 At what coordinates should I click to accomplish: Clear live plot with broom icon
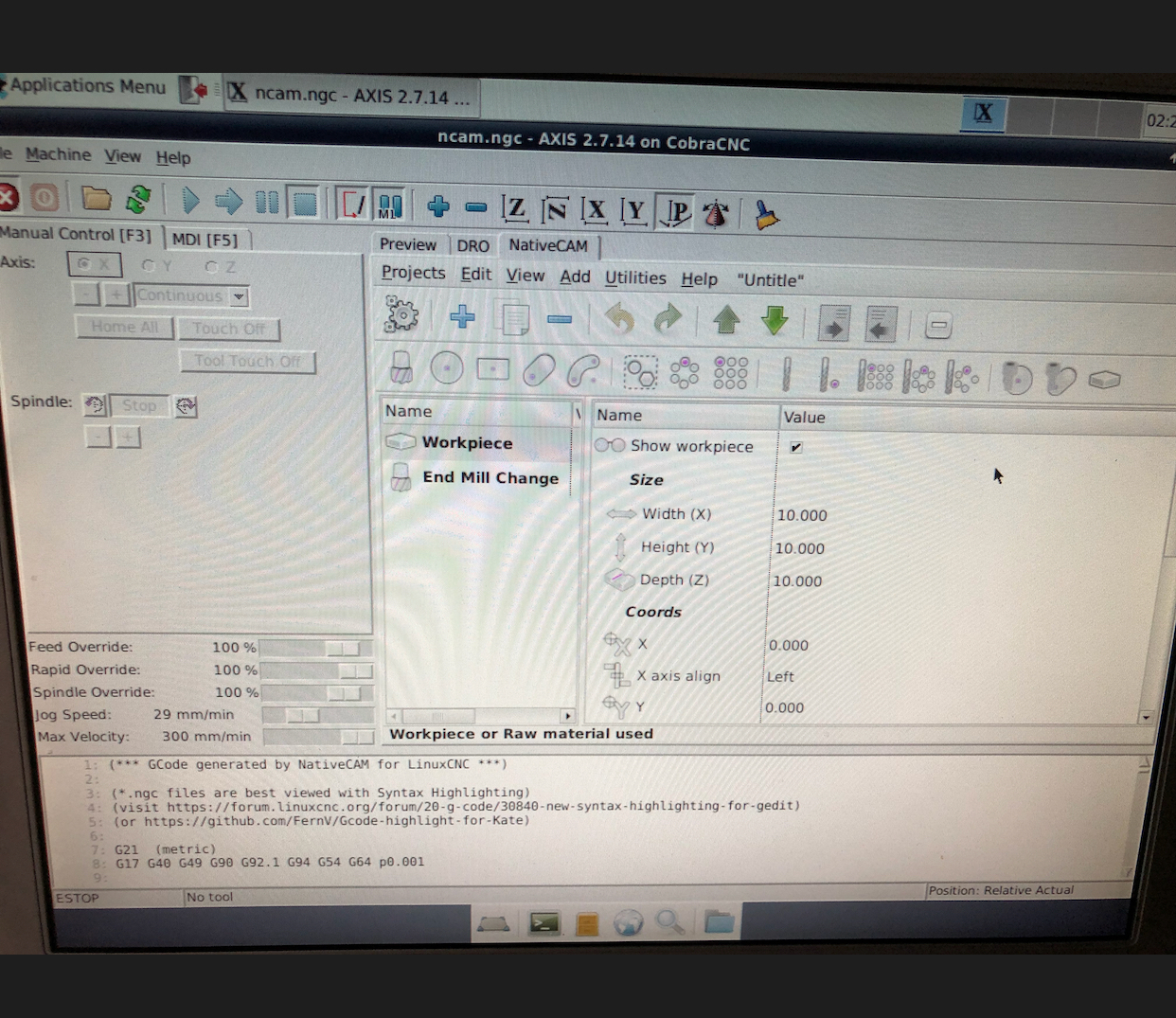pyautogui.click(x=766, y=215)
